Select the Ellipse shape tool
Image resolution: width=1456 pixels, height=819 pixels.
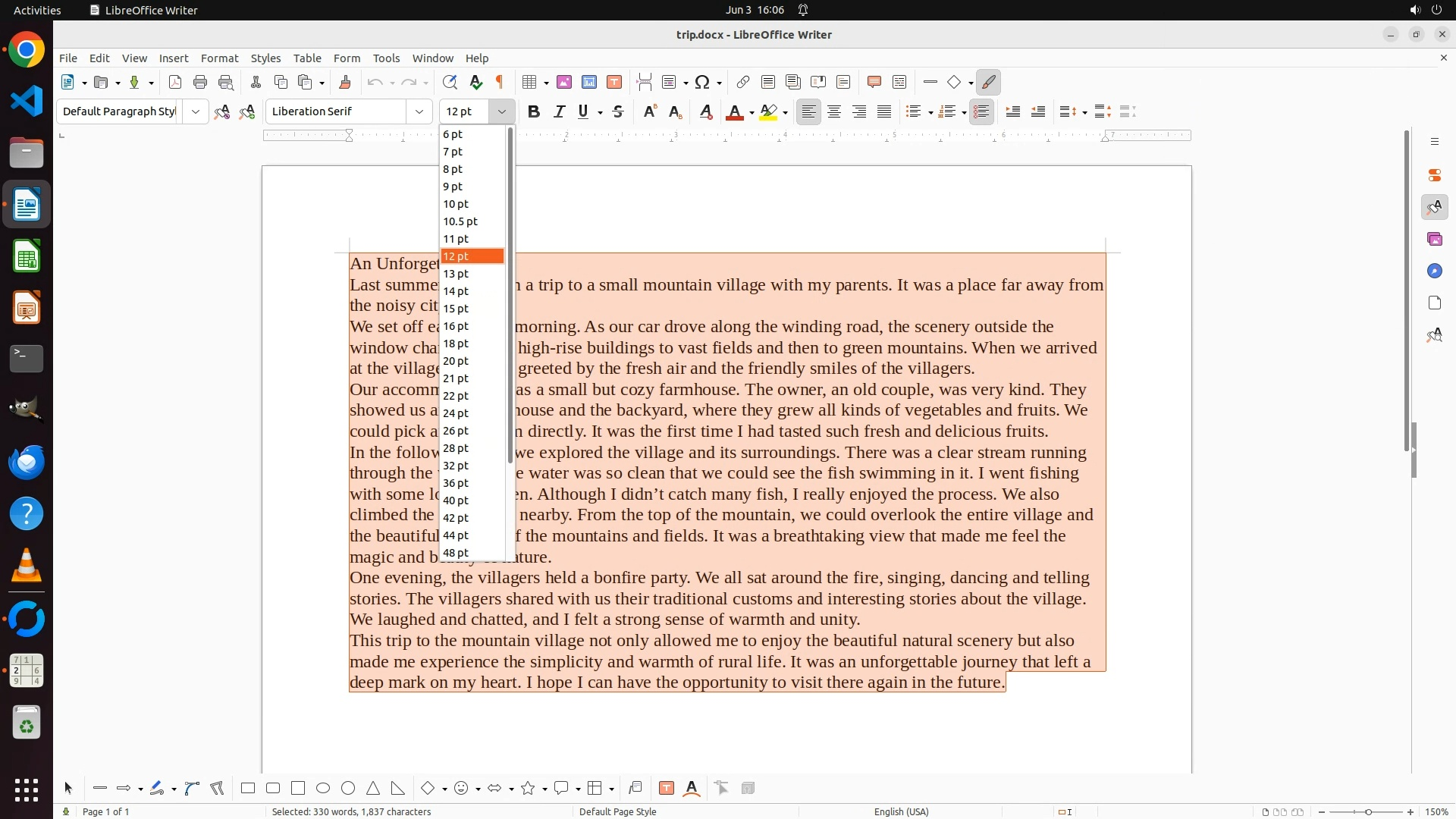tap(323, 788)
